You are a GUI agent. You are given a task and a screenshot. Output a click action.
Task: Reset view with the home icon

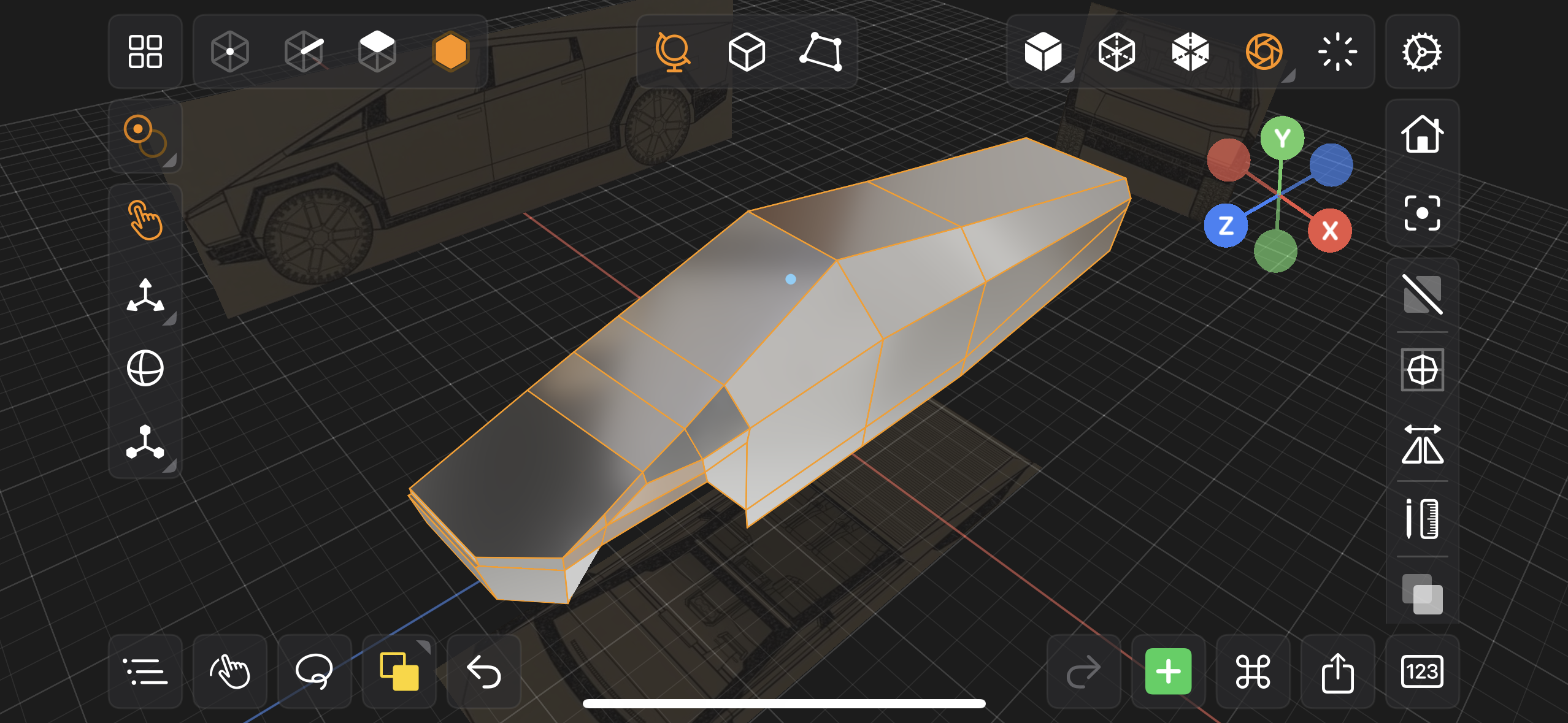click(1422, 134)
